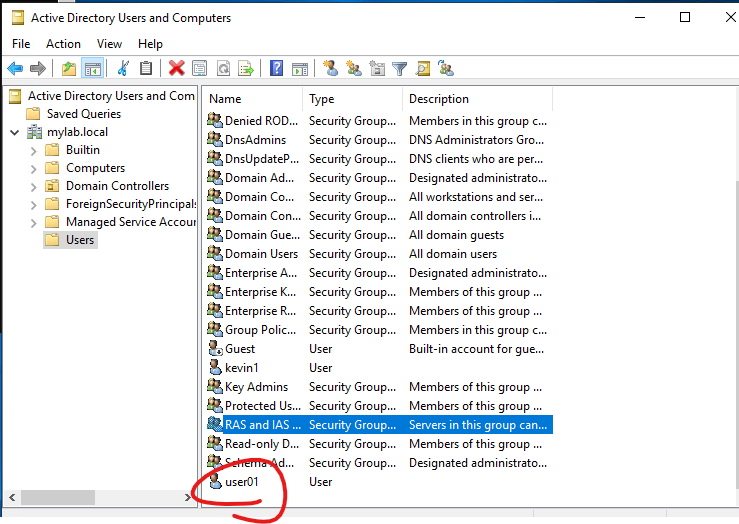Create new organizational unit icon
Viewport: 739px width, 524px height.
pyautogui.click(x=377, y=69)
